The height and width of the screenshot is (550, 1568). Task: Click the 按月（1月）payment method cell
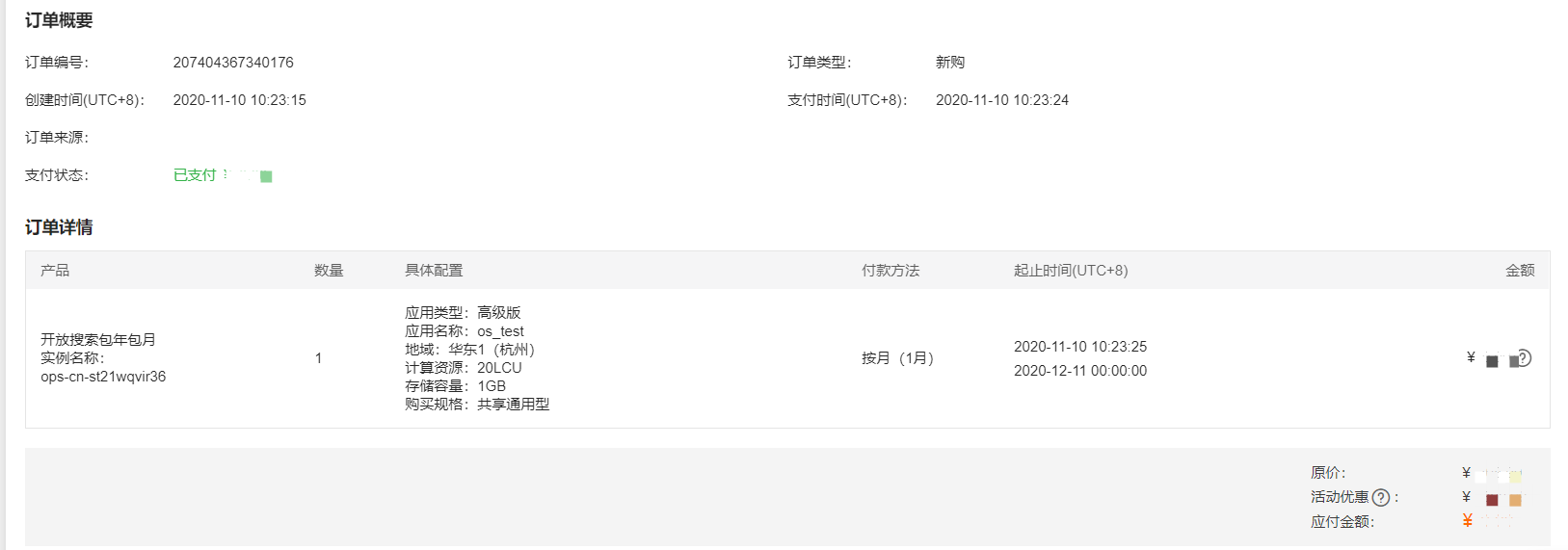click(x=898, y=358)
